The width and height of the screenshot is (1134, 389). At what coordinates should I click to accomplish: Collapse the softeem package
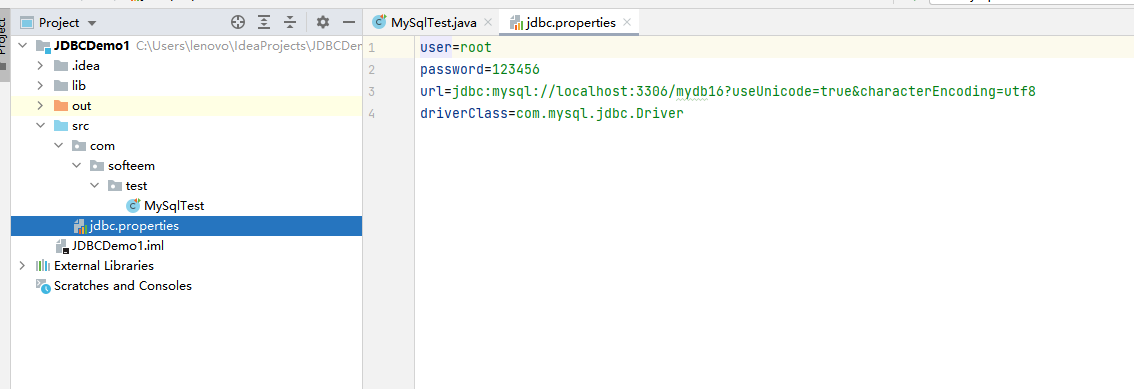click(x=77, y=166)
